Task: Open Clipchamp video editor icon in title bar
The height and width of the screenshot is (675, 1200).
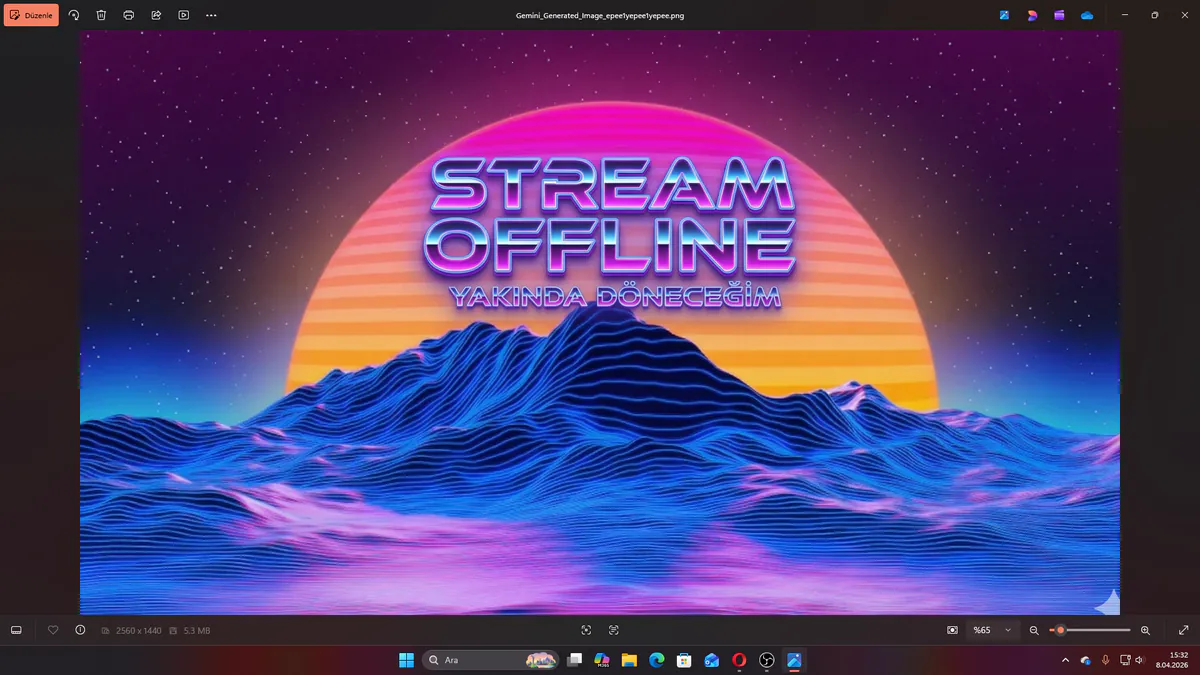Action: (x=1059, y=15)
